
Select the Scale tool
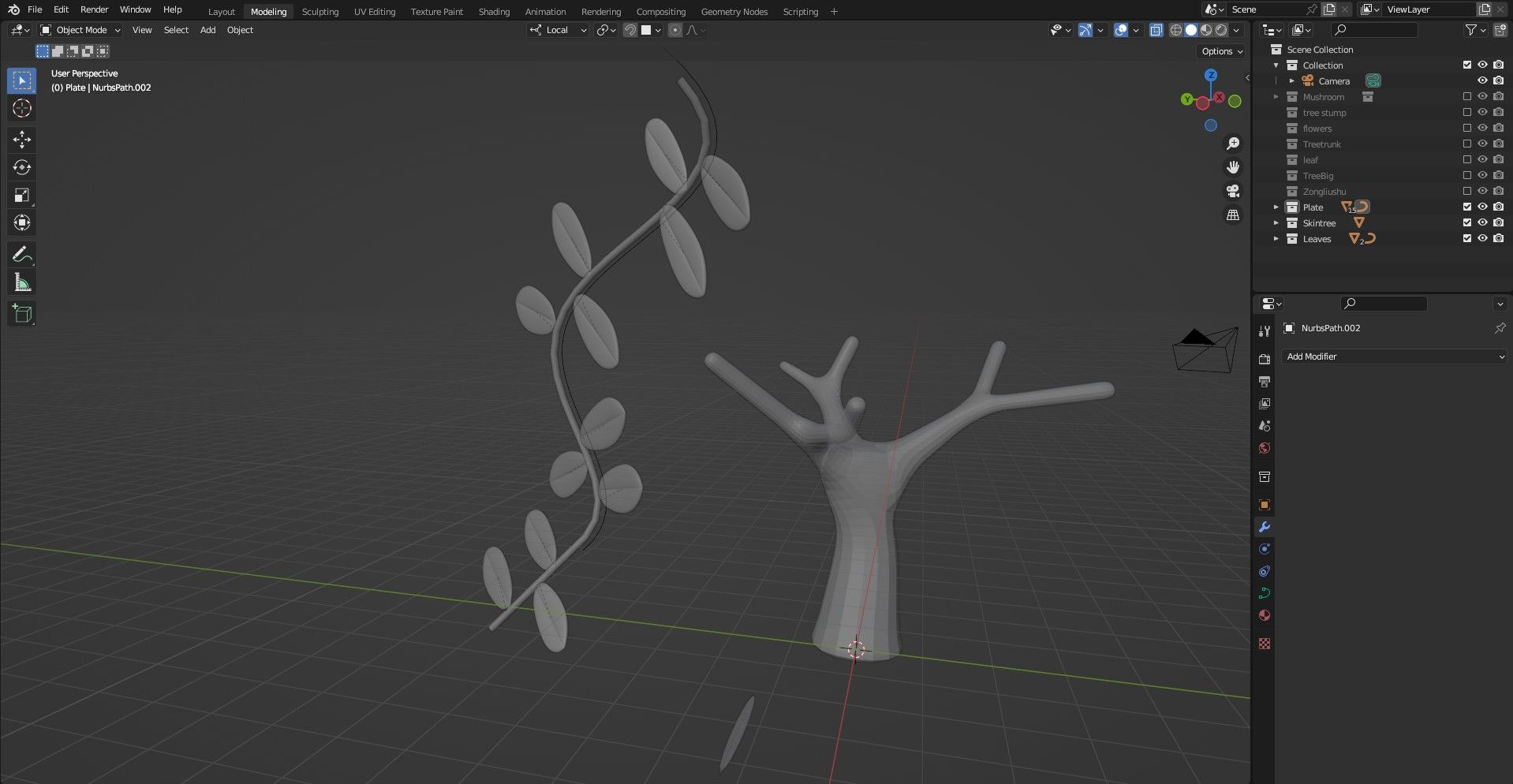tap(22, 195)
